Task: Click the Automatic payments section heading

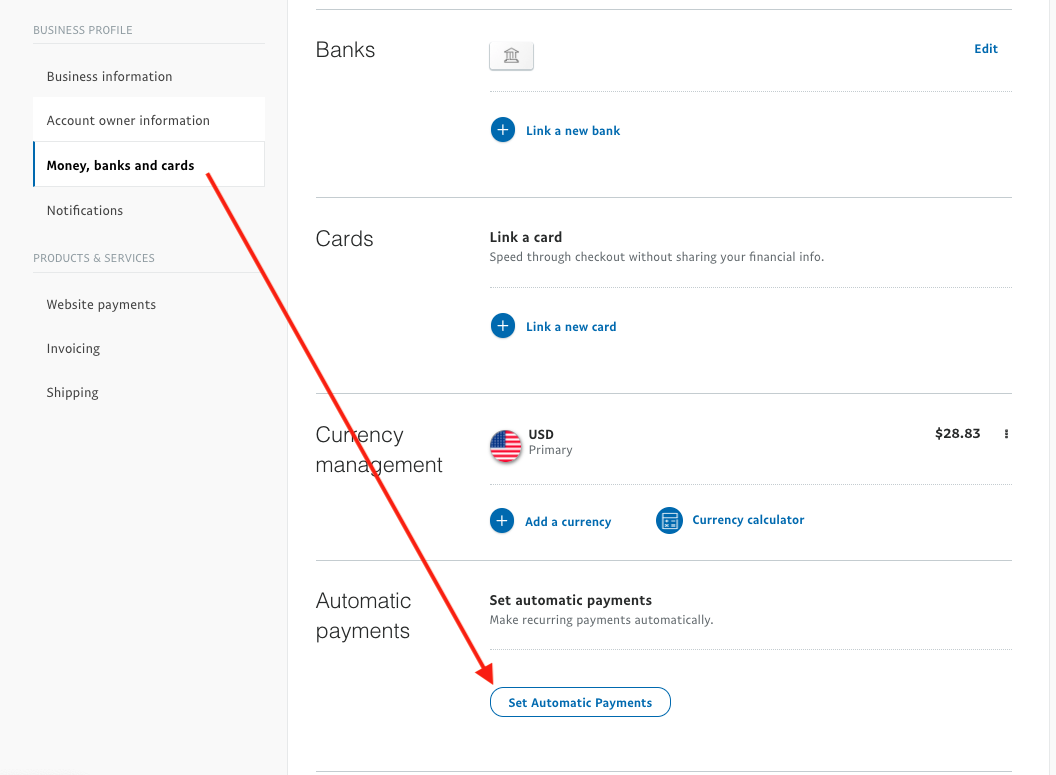Action: pyautogui.click(x=363, y=615)
